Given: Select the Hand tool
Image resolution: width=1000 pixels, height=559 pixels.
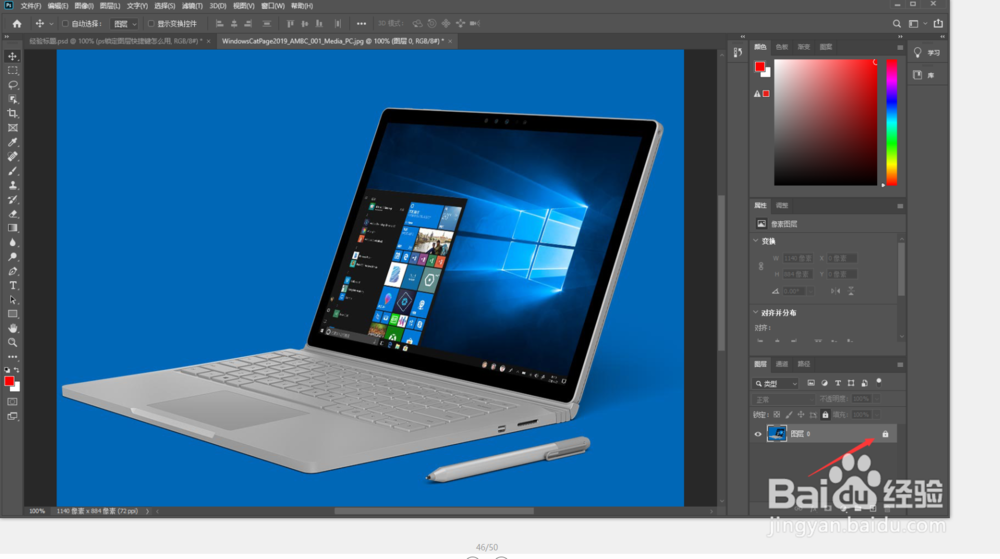Looking at the screenshot, I should pos(12,328).
